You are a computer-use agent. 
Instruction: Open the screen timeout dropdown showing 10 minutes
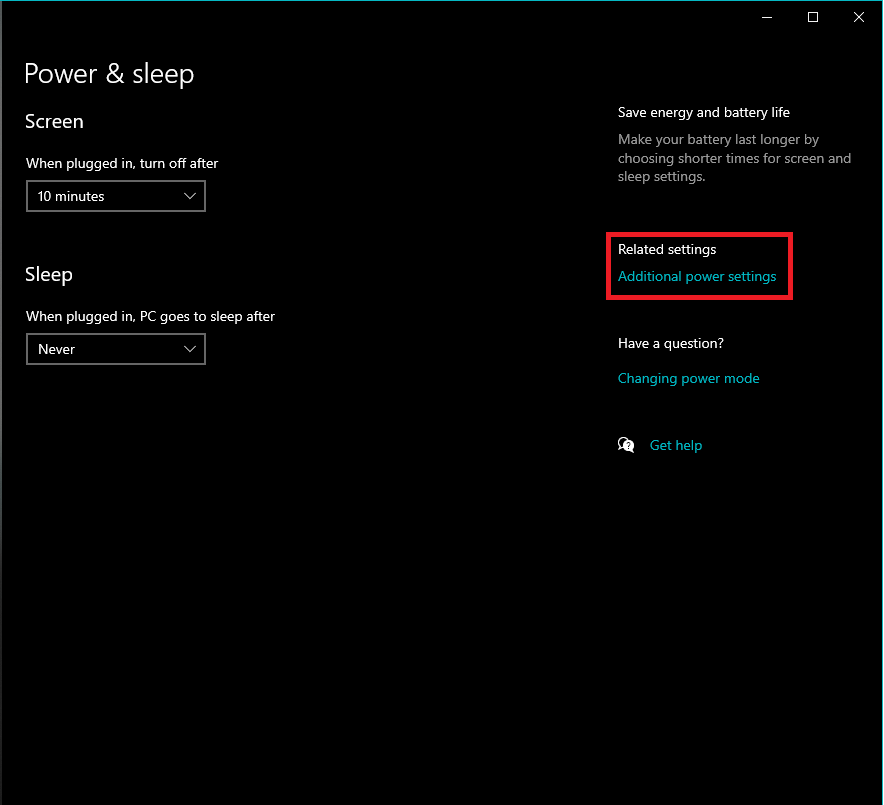pos(115,196)
